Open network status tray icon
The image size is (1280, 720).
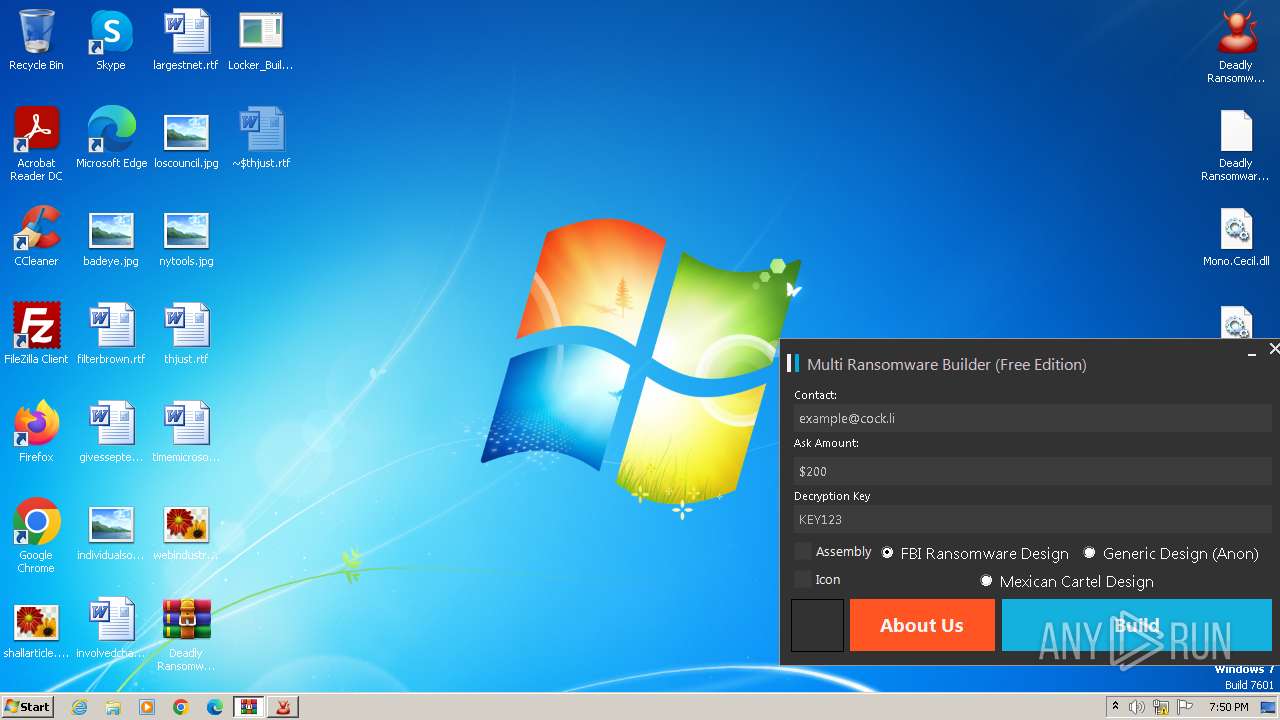coord(1161,707)
